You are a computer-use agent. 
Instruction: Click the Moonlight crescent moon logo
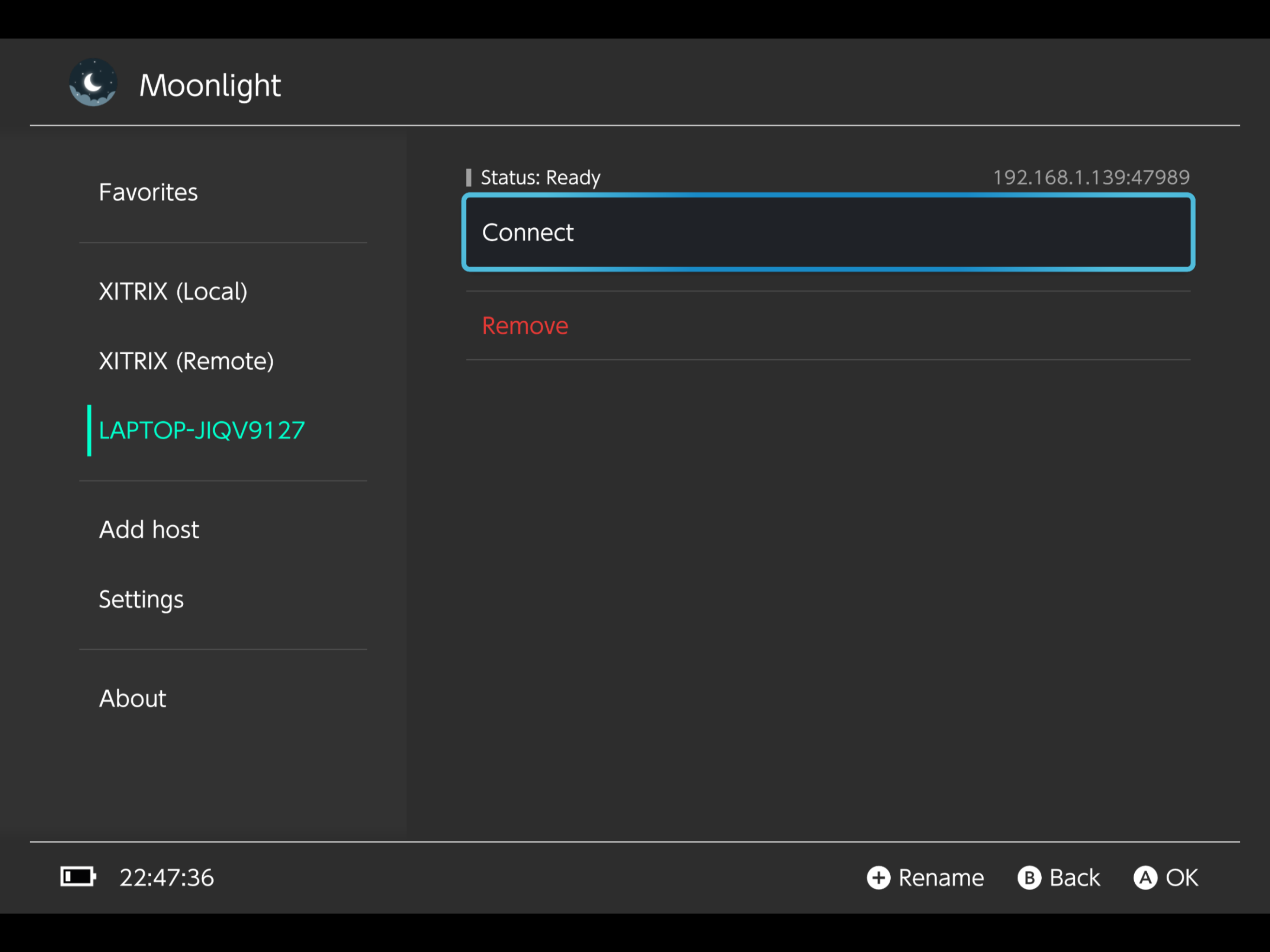point(93,83)
